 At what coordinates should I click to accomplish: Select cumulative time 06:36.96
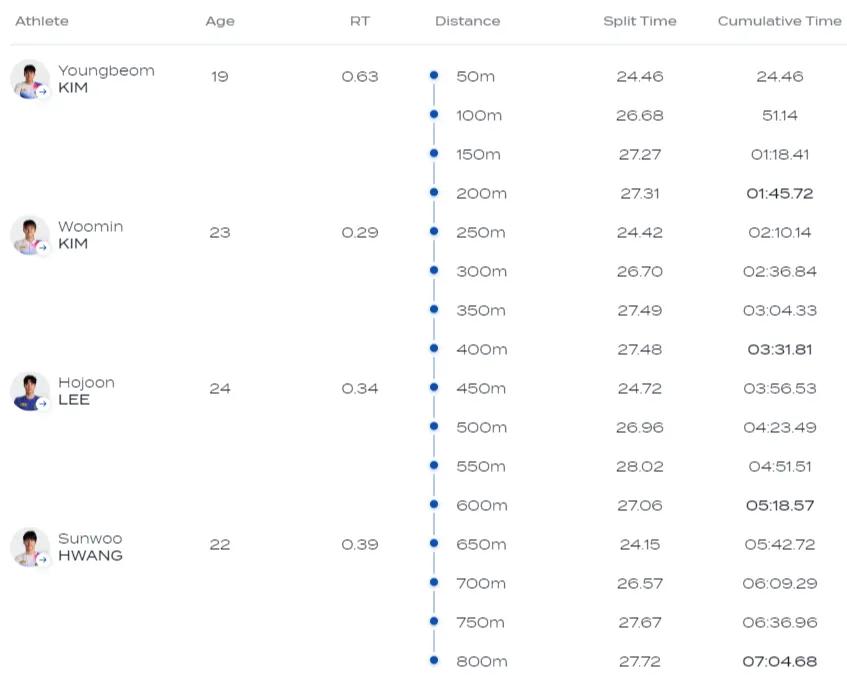779,622
